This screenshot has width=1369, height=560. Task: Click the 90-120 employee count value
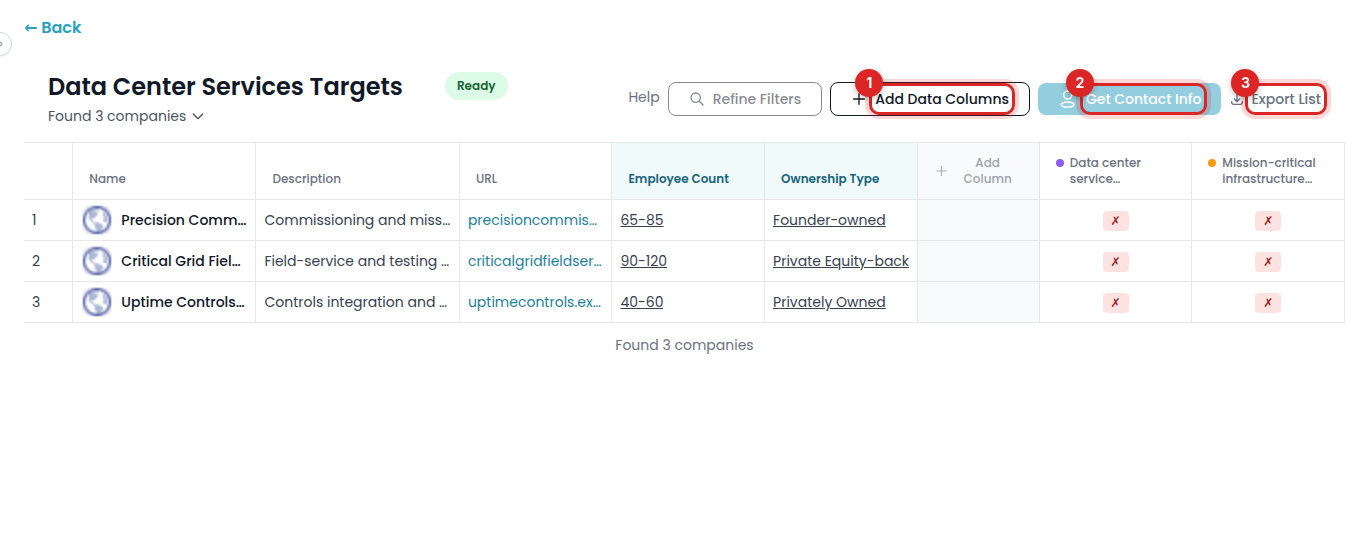pos(644,261)
